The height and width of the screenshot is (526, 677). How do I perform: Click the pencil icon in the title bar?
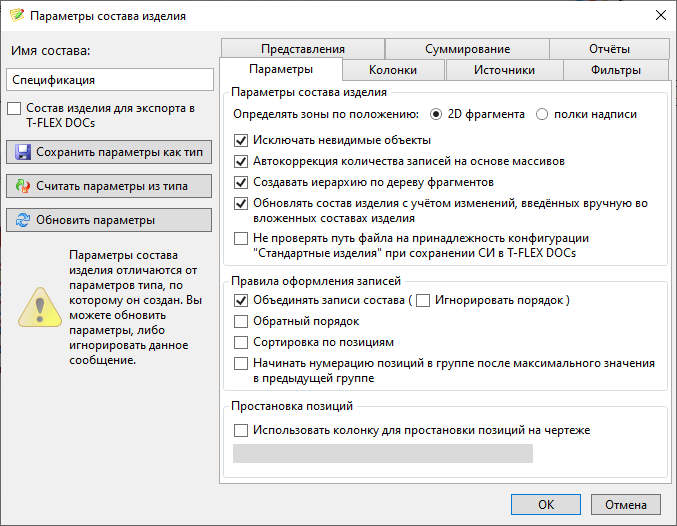point(17,16)
